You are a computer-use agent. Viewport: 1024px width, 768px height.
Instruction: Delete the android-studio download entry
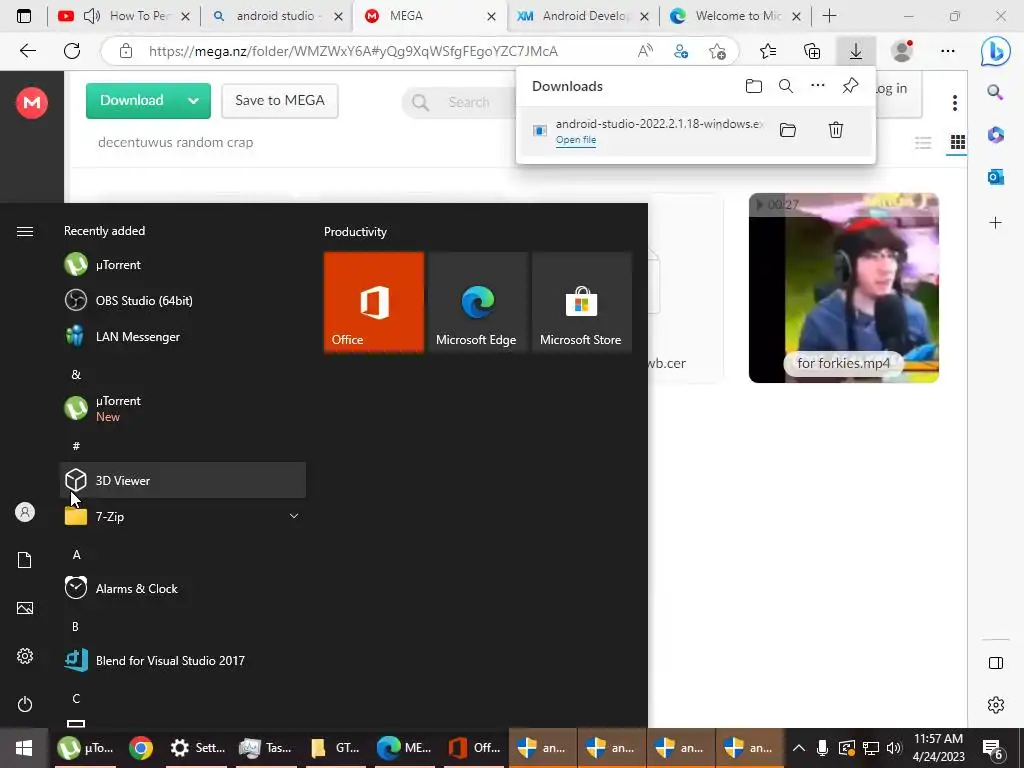[835, 130]
